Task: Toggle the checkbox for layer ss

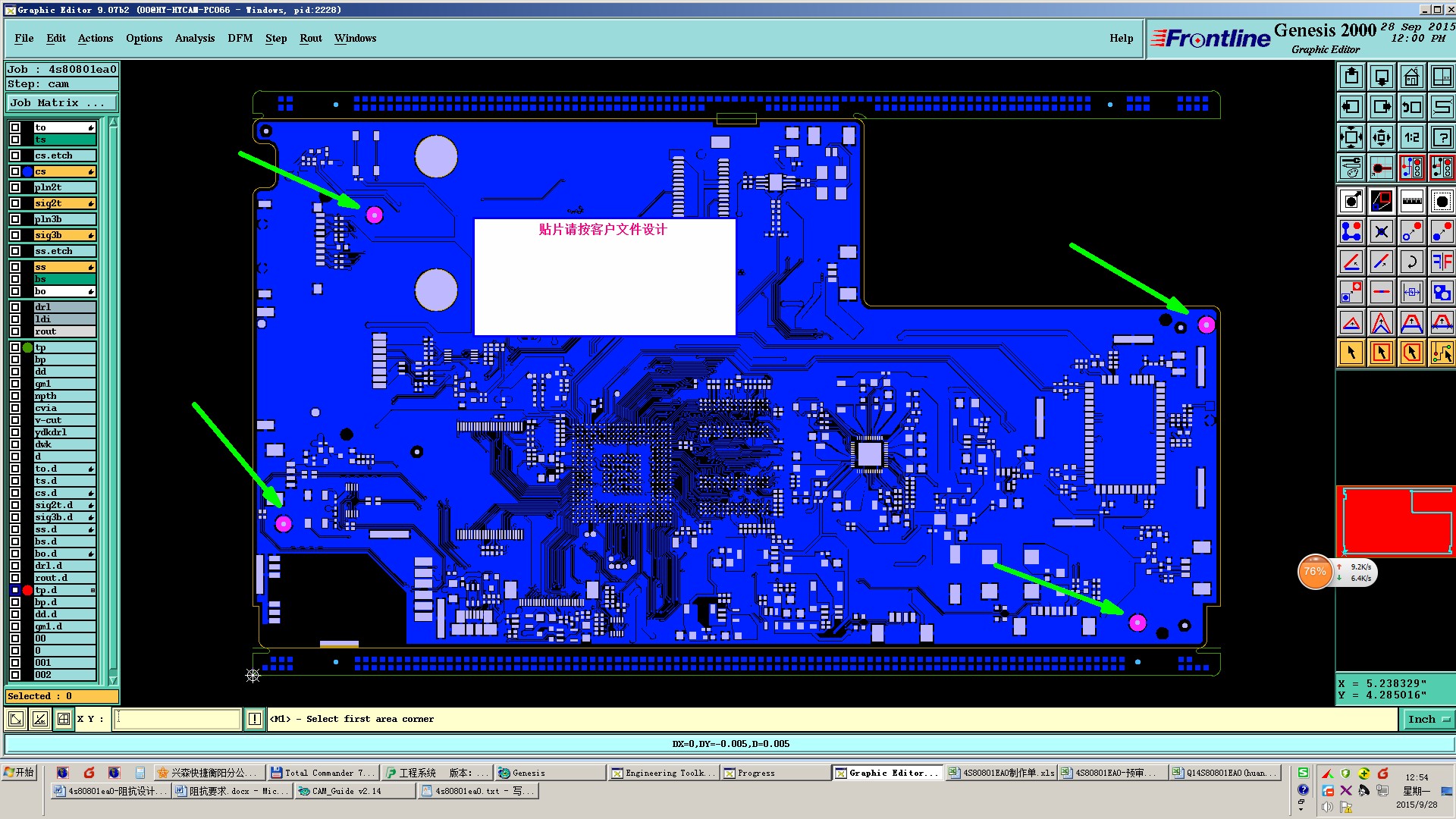Action: coord(15,267)
